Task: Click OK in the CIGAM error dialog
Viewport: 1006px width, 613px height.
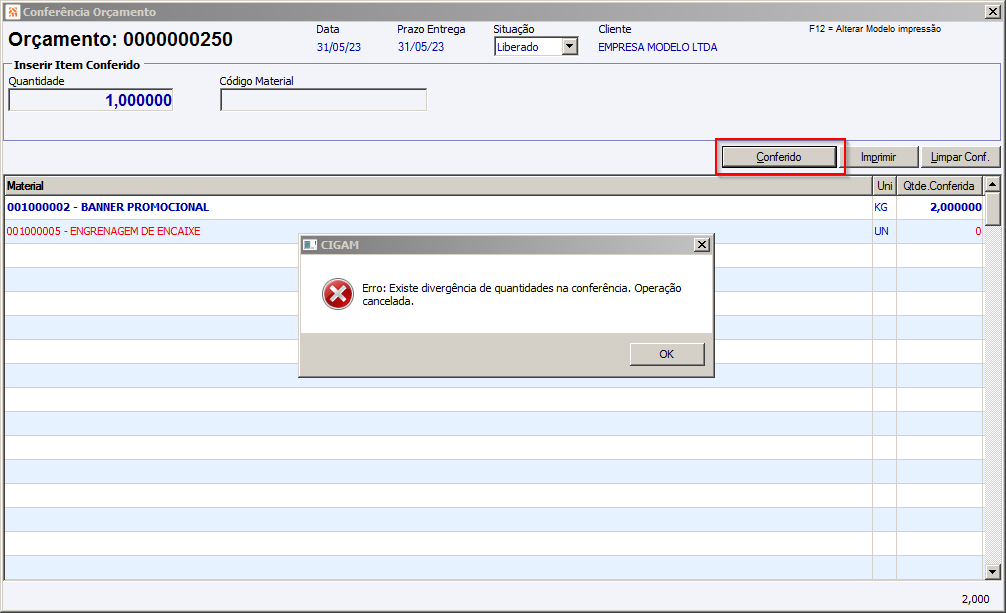Action: point(667,354)
